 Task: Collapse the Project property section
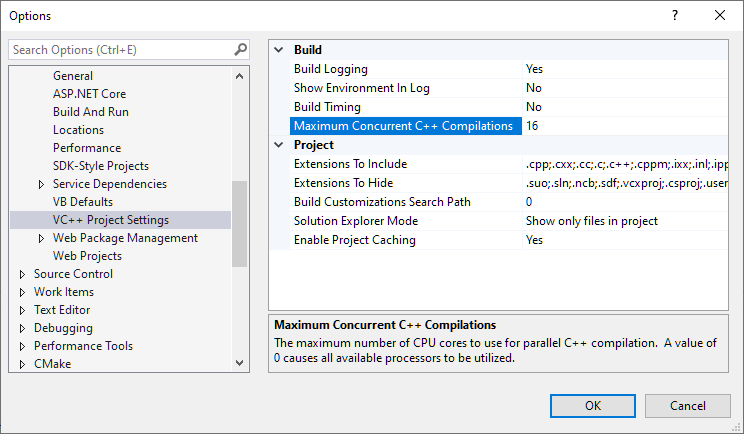pos(279,145)
